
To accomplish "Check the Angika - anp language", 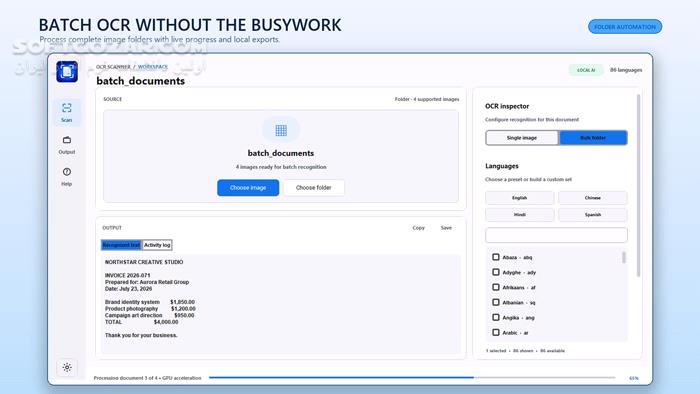I will coord(496,318).
